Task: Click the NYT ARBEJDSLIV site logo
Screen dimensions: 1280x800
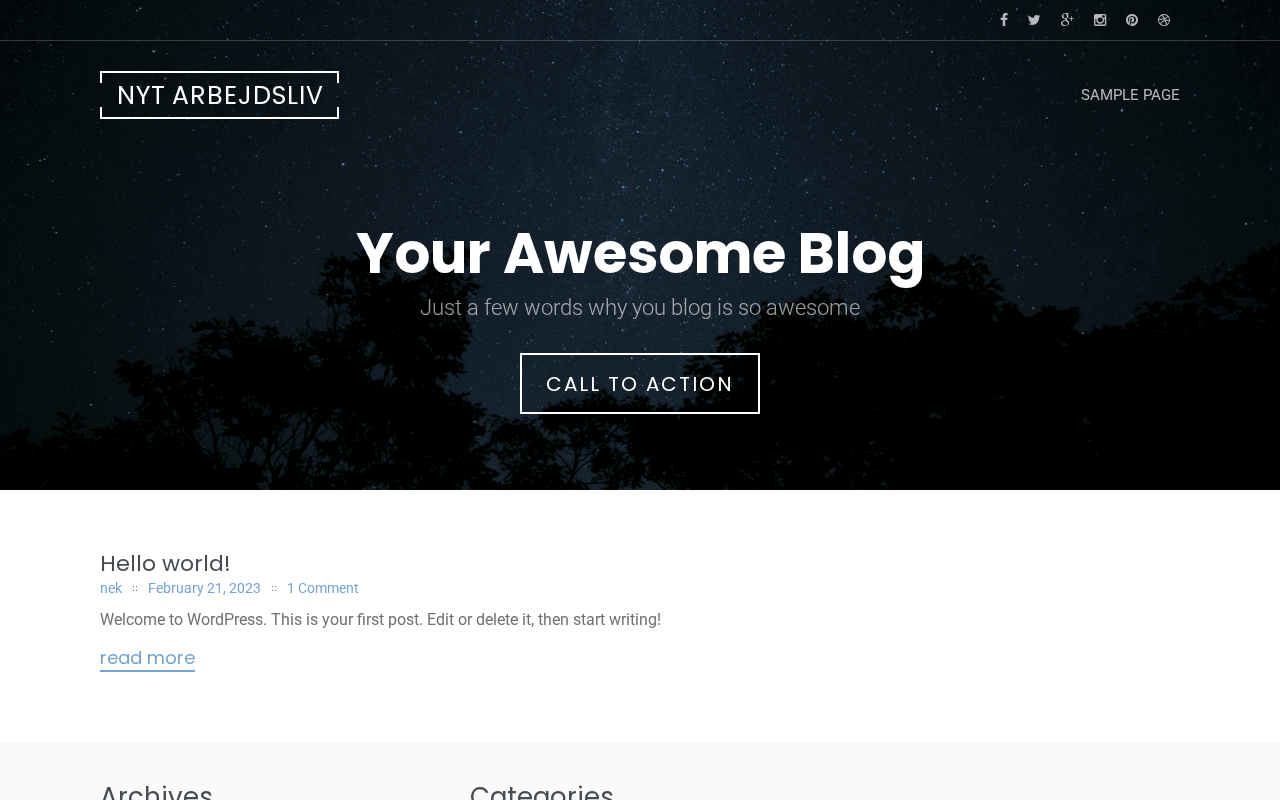Action: coord(220,95)
